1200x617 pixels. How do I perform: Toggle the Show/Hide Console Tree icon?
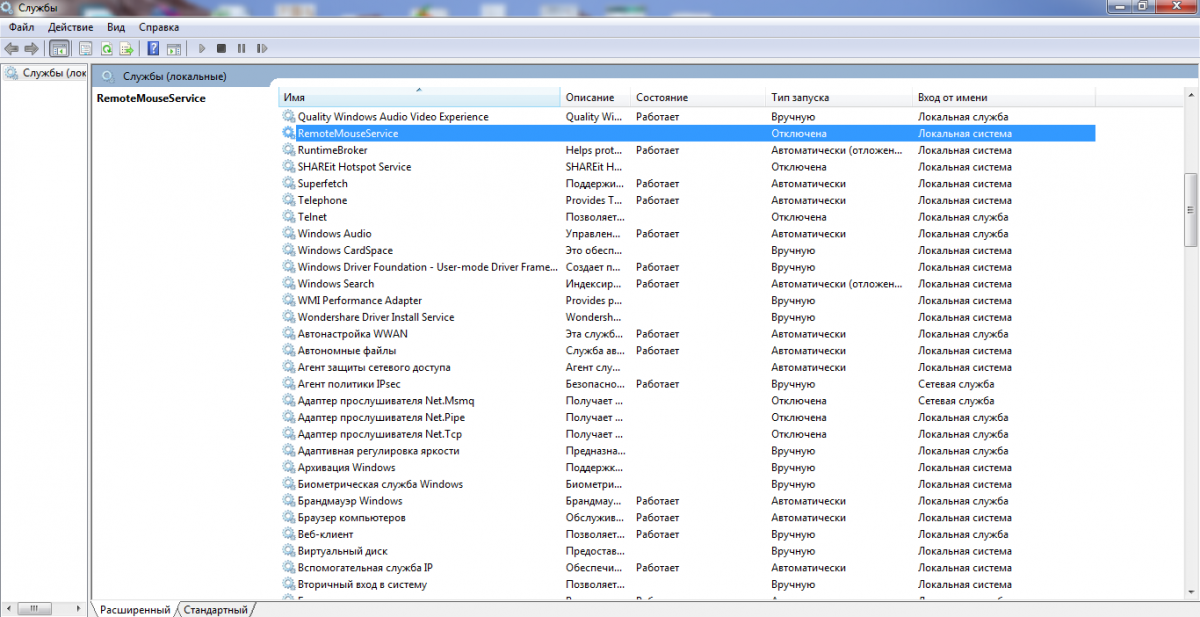tap(60, 48)
